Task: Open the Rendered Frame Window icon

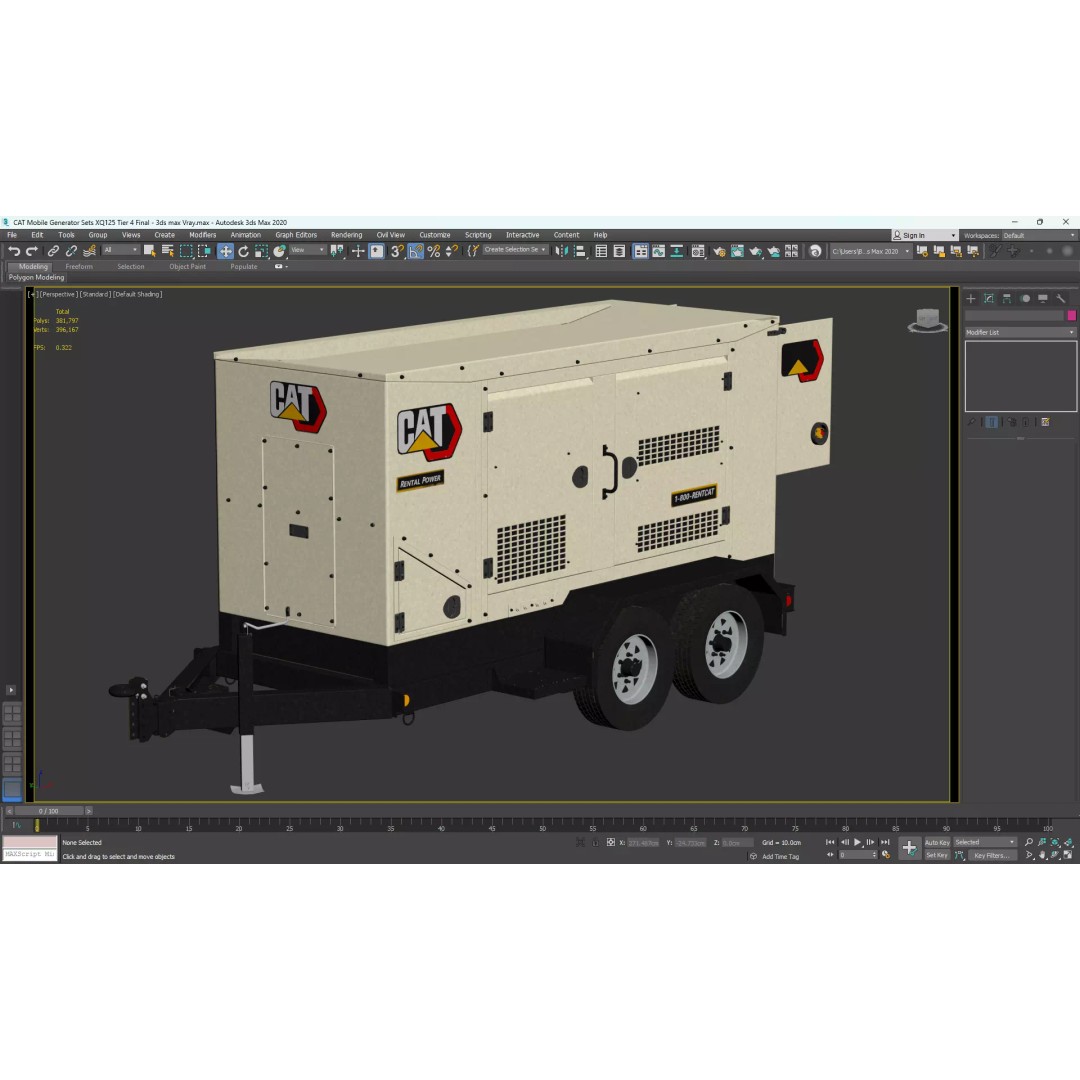Action: [x=737, y=251]
